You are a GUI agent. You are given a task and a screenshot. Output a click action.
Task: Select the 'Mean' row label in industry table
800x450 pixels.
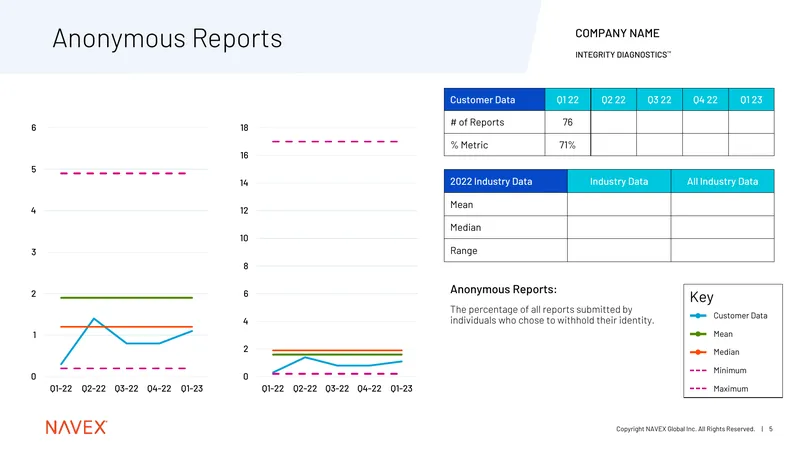click(462, 205)
